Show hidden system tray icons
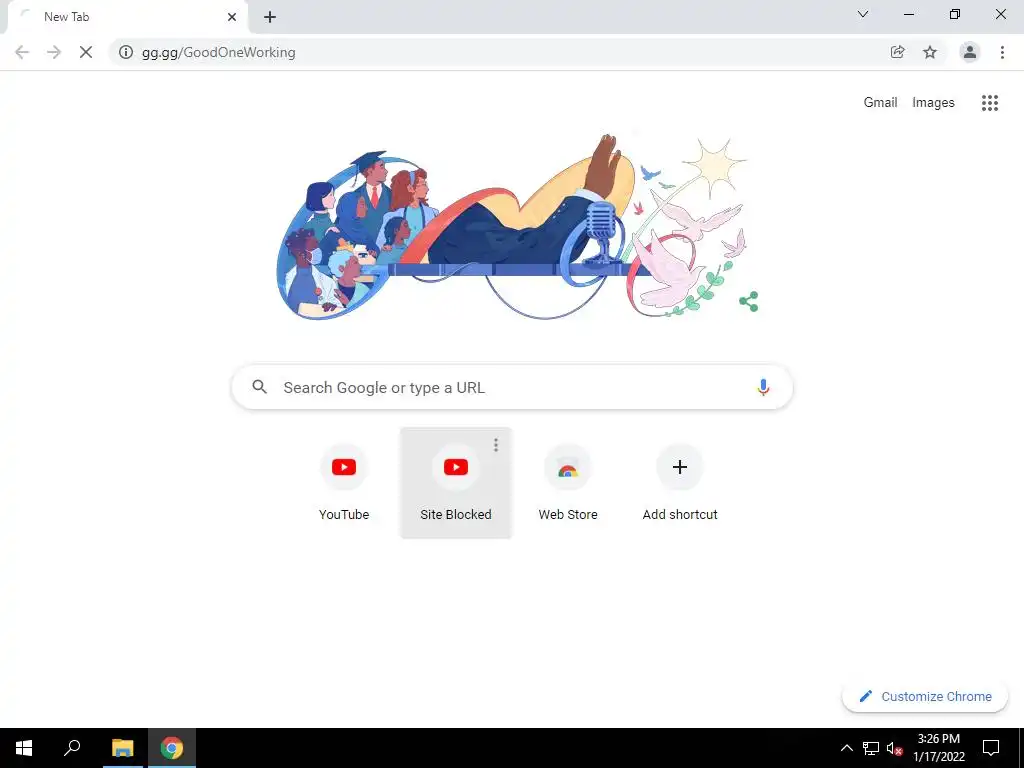1024x768 pixels. coord(846,748)
